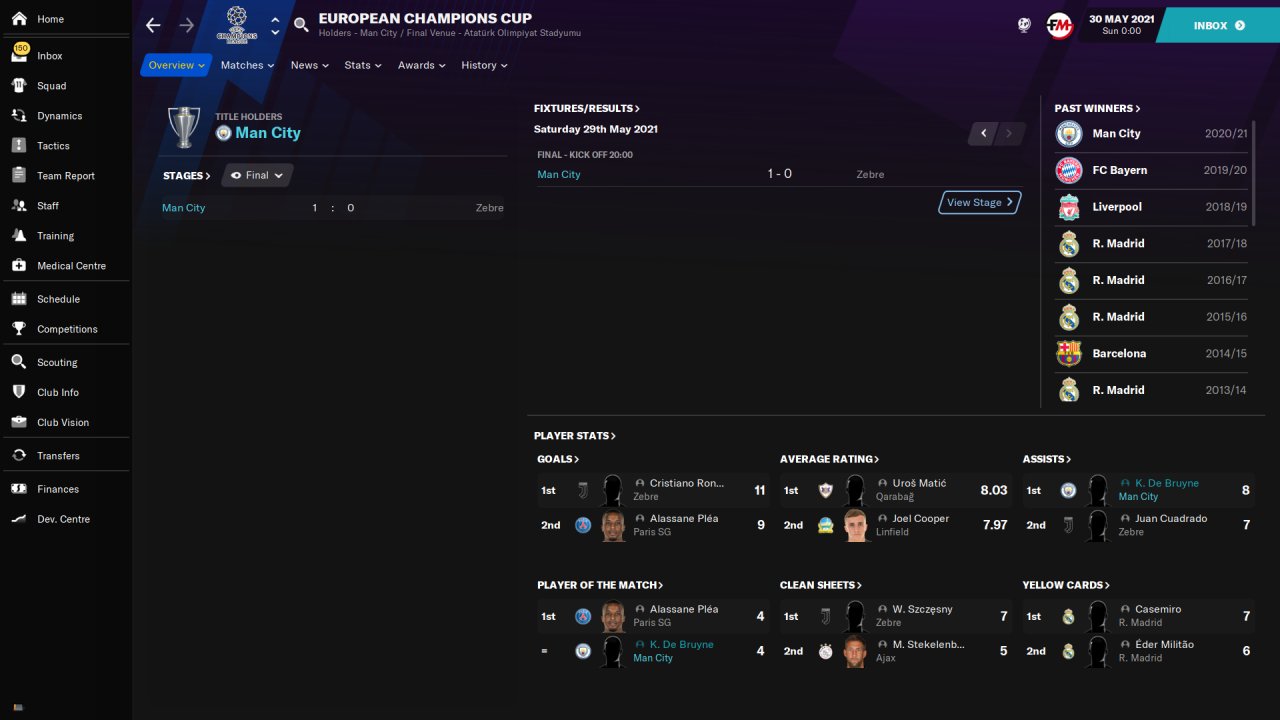Open the History dropdown menu
1280x720 pixels.
[484, 65]
